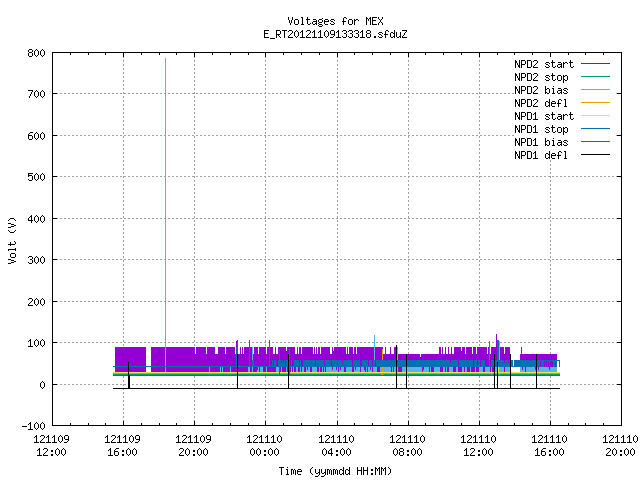Viewport: 640px width, 480px height.
Task: Click the light blue NPD2 bias legend line
Action: [595, 90]
